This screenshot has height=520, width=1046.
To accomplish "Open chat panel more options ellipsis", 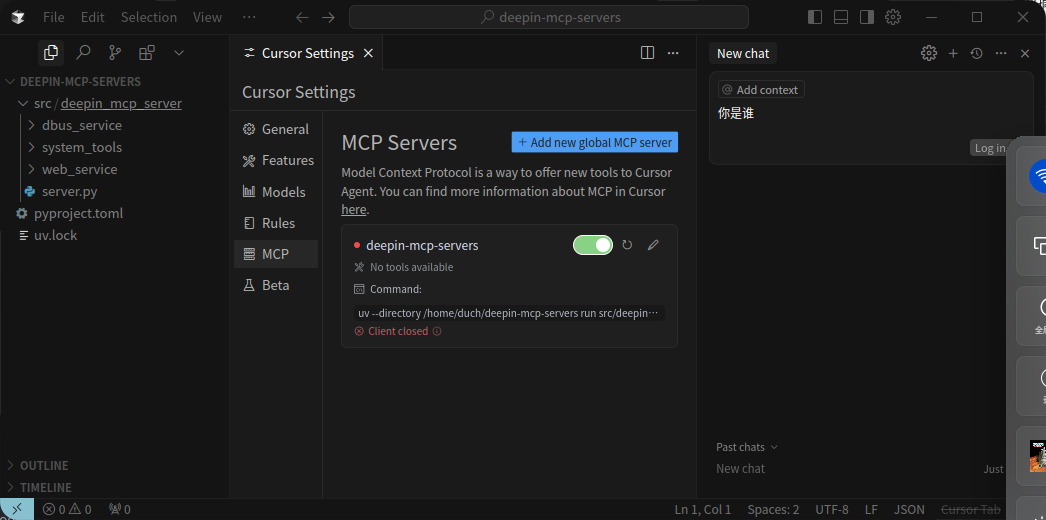I will [1001, 53].
